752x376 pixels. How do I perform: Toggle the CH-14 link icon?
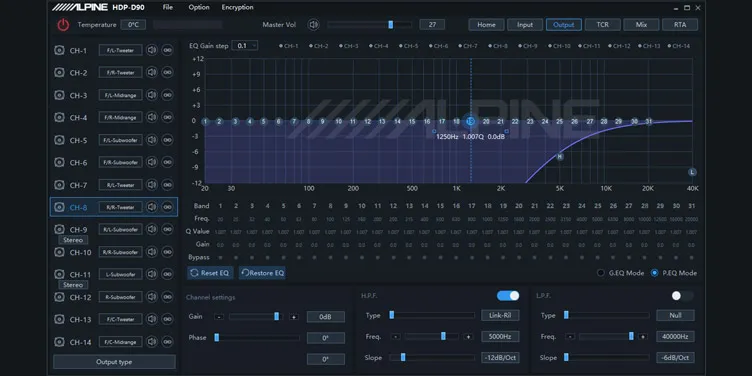167,341
